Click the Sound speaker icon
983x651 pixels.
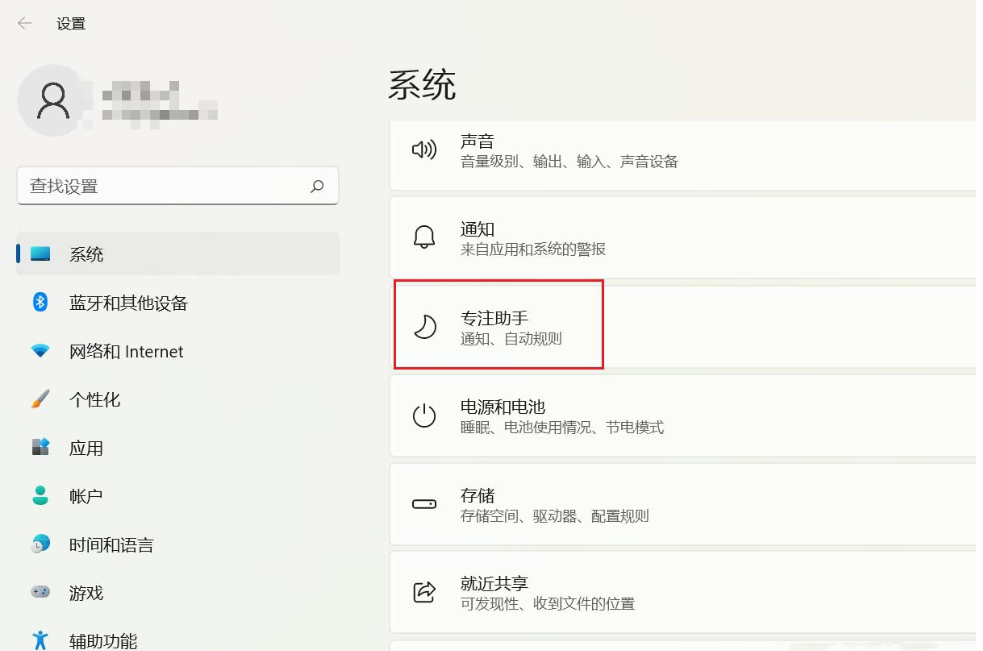[425, 151]
